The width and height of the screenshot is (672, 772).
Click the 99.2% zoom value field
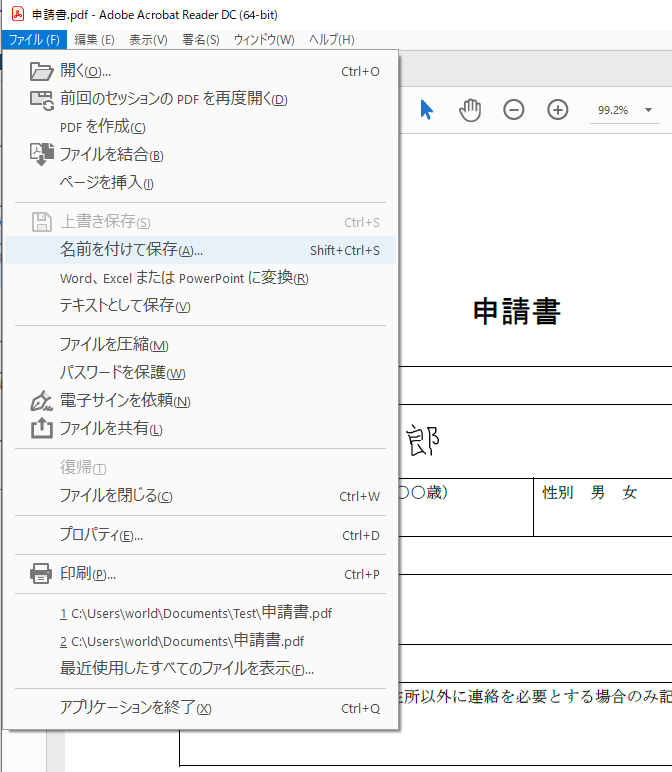[x=613, y=110]
